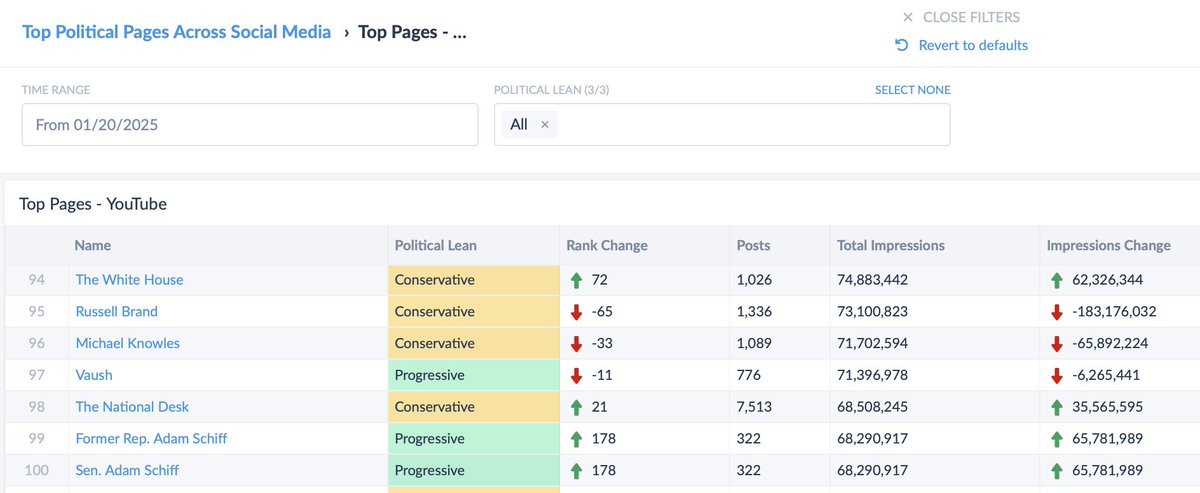Click SELECT NONE for Political Lean

coord(913,90)
